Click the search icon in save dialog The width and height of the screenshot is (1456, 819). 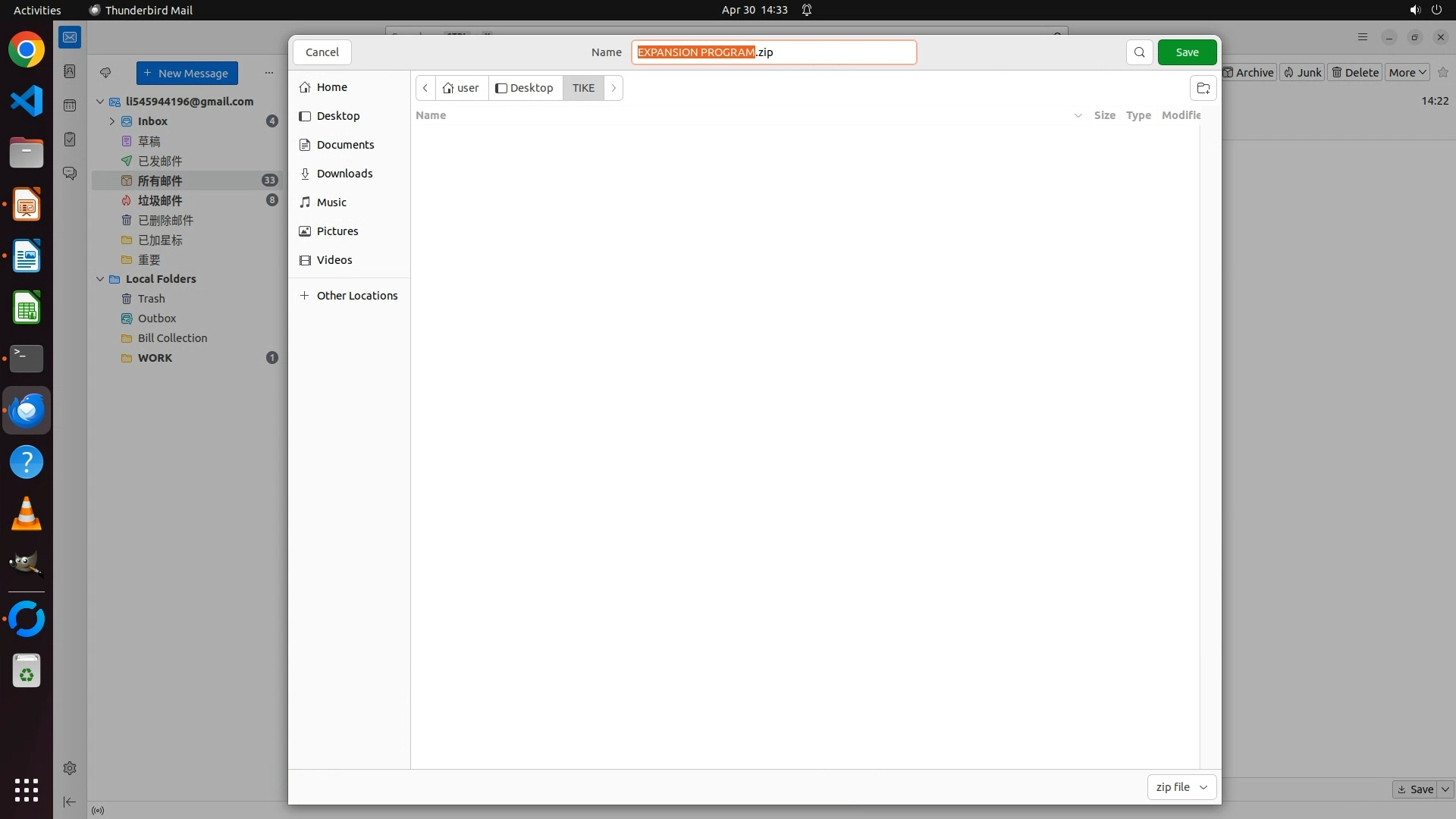[1139, 52]
